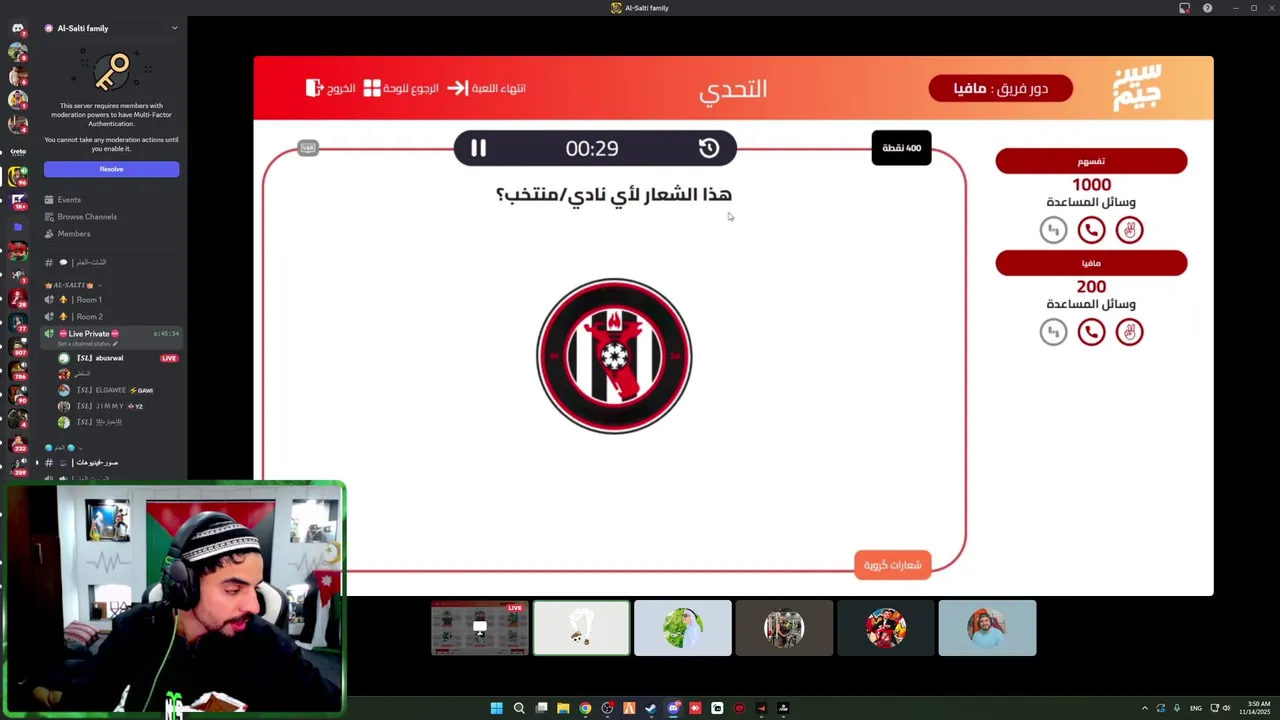Switch to Discord from the taskbar

[673, 708]
